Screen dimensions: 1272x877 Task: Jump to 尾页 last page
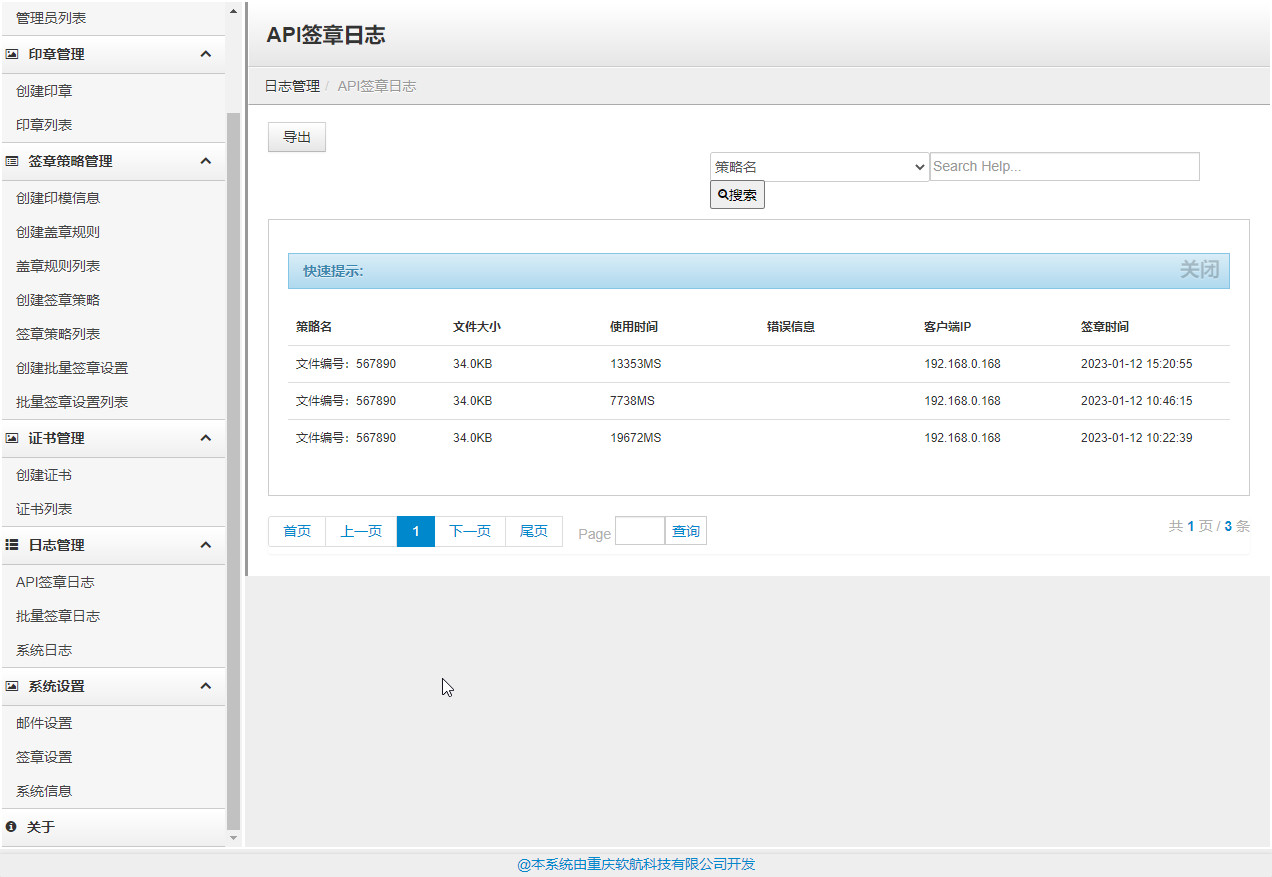coord(534,531)
